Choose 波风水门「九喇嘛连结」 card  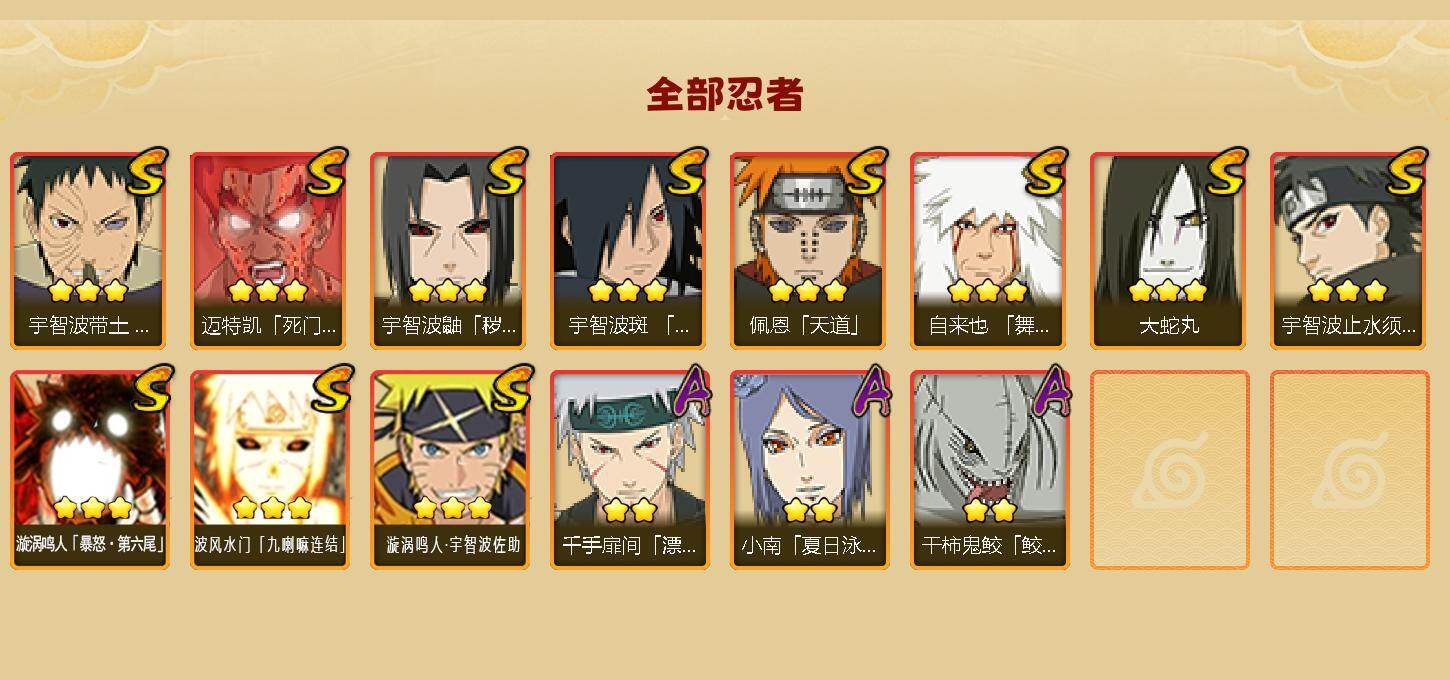pos(270,470)
